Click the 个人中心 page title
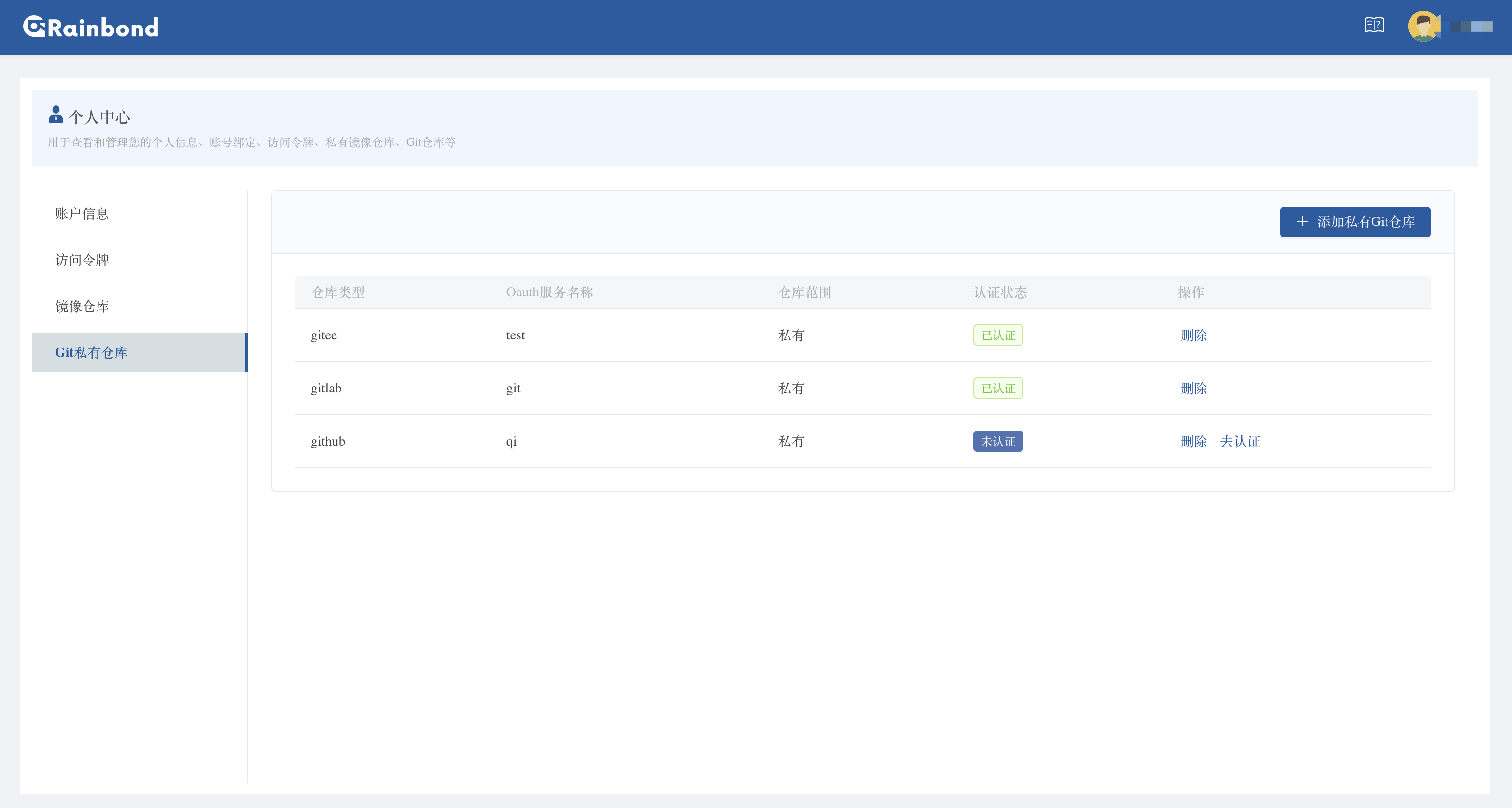 99,117
